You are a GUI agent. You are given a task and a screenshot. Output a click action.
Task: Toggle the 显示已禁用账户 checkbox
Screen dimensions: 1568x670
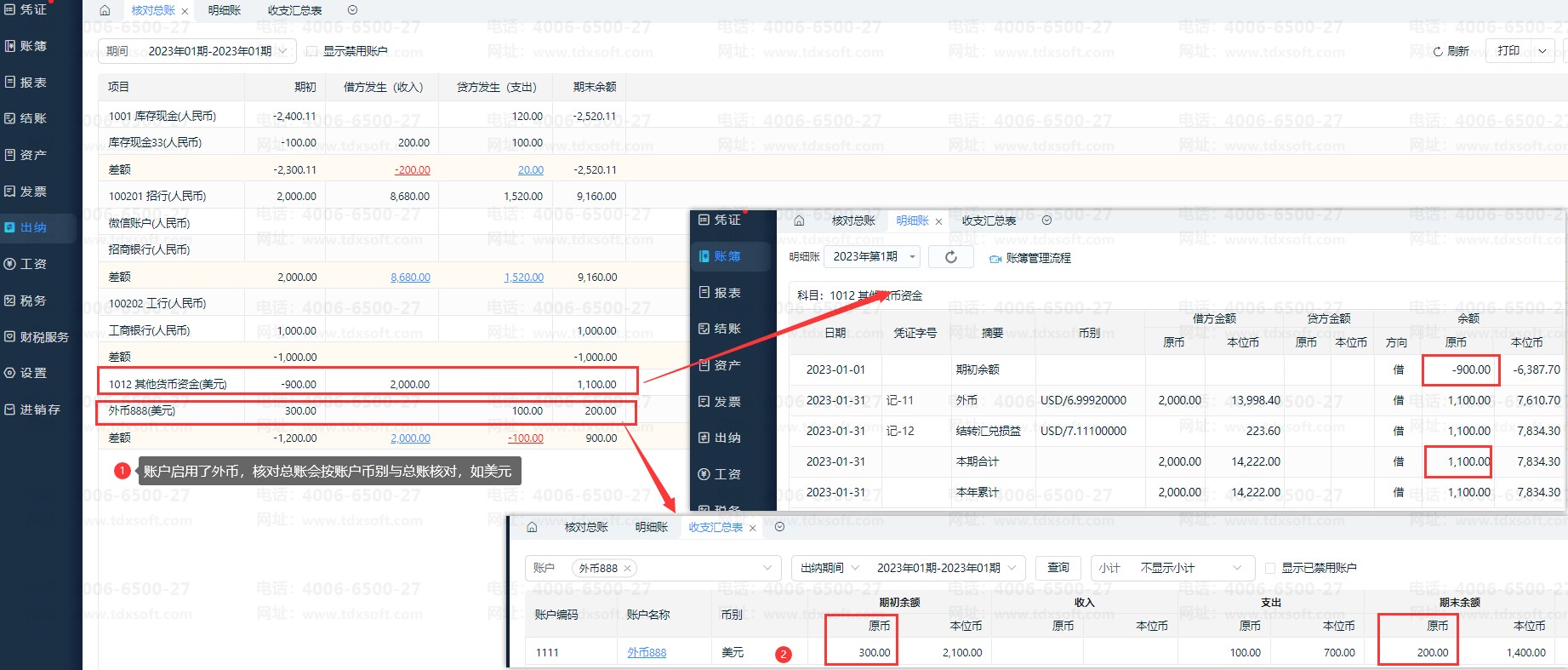(1270, 568)
